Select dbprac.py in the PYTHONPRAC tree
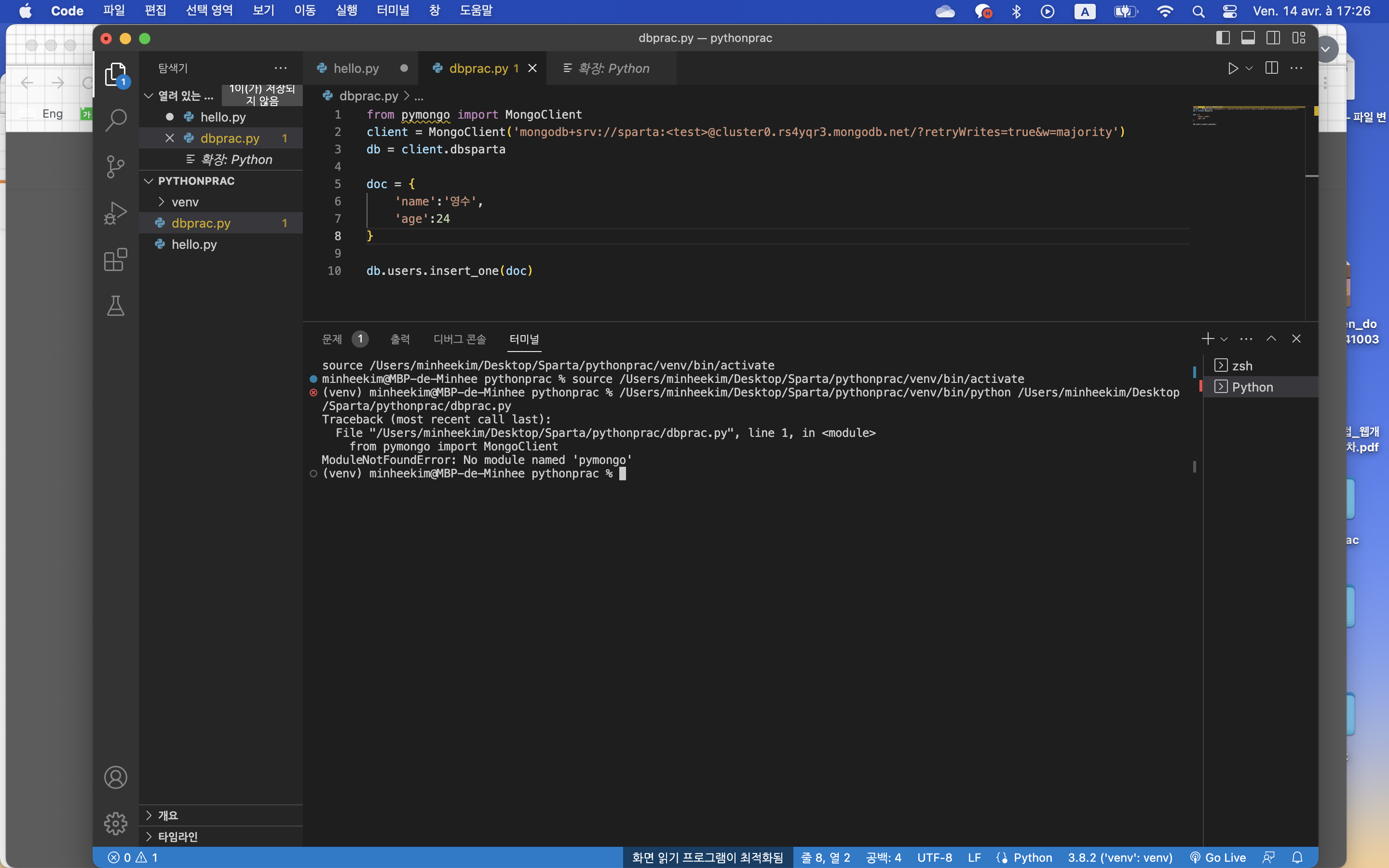Image resolution: width=1389 pixels, height=868 pixels. pos(220,223)
